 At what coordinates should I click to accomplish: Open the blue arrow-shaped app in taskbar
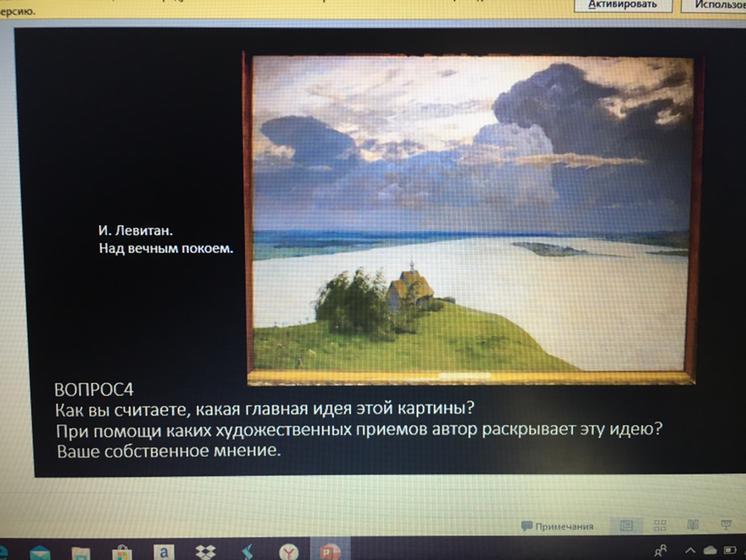(x=248, y=552)
